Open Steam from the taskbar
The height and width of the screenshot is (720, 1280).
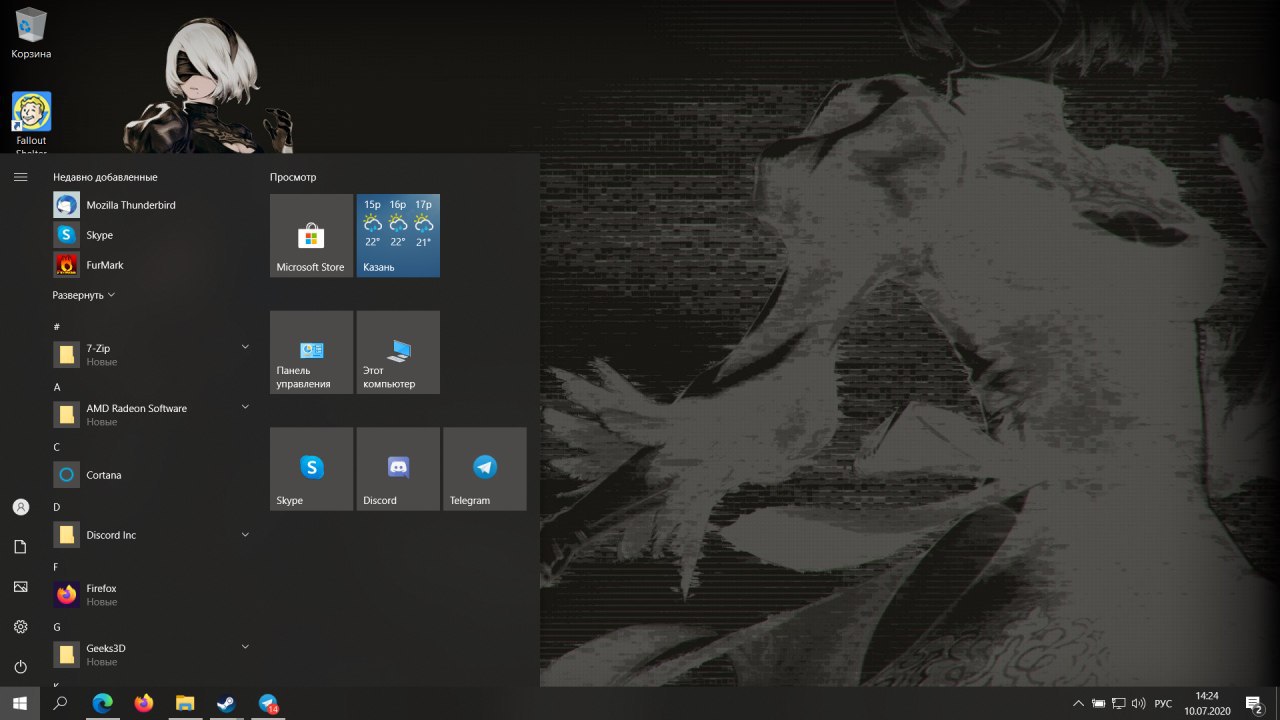pyautogui.click(x=226, y=703)
